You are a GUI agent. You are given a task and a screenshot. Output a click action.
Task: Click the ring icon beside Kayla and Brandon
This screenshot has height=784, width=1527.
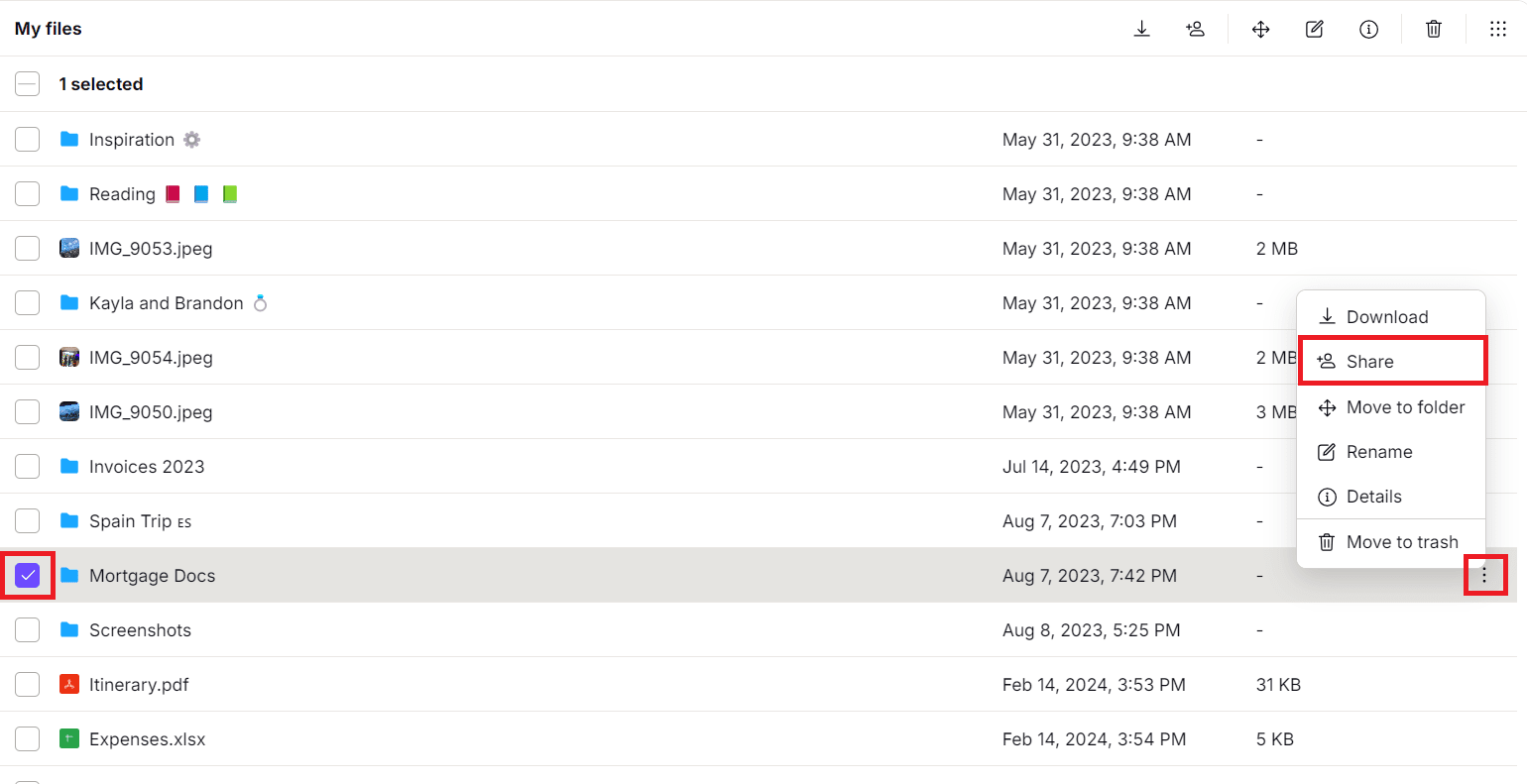[x=260, y=302]
